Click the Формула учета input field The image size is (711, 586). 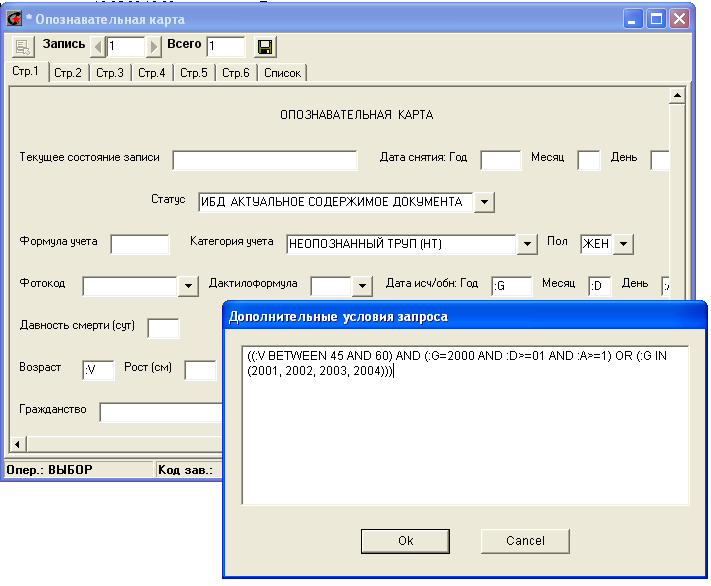(x=140, y=244)
